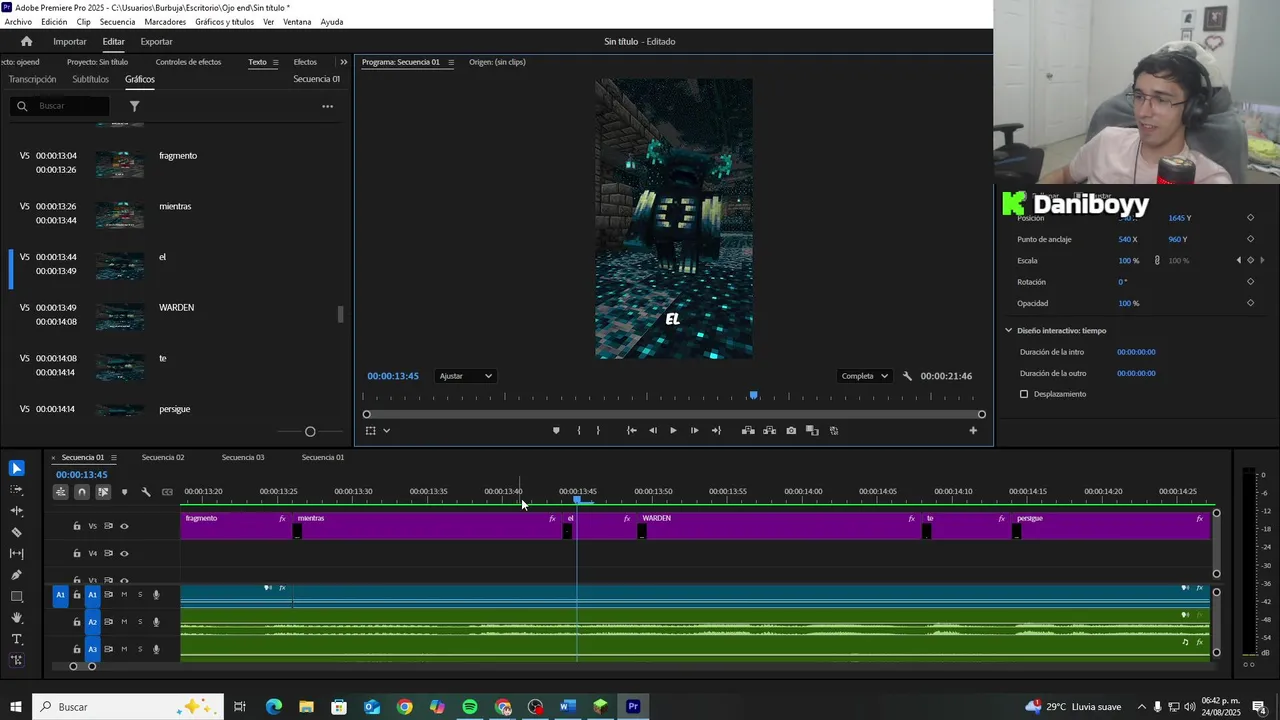The height and width of the screenshot is (720, 1280).
Task: Select the Pen tool
Action: click(17, 575)
